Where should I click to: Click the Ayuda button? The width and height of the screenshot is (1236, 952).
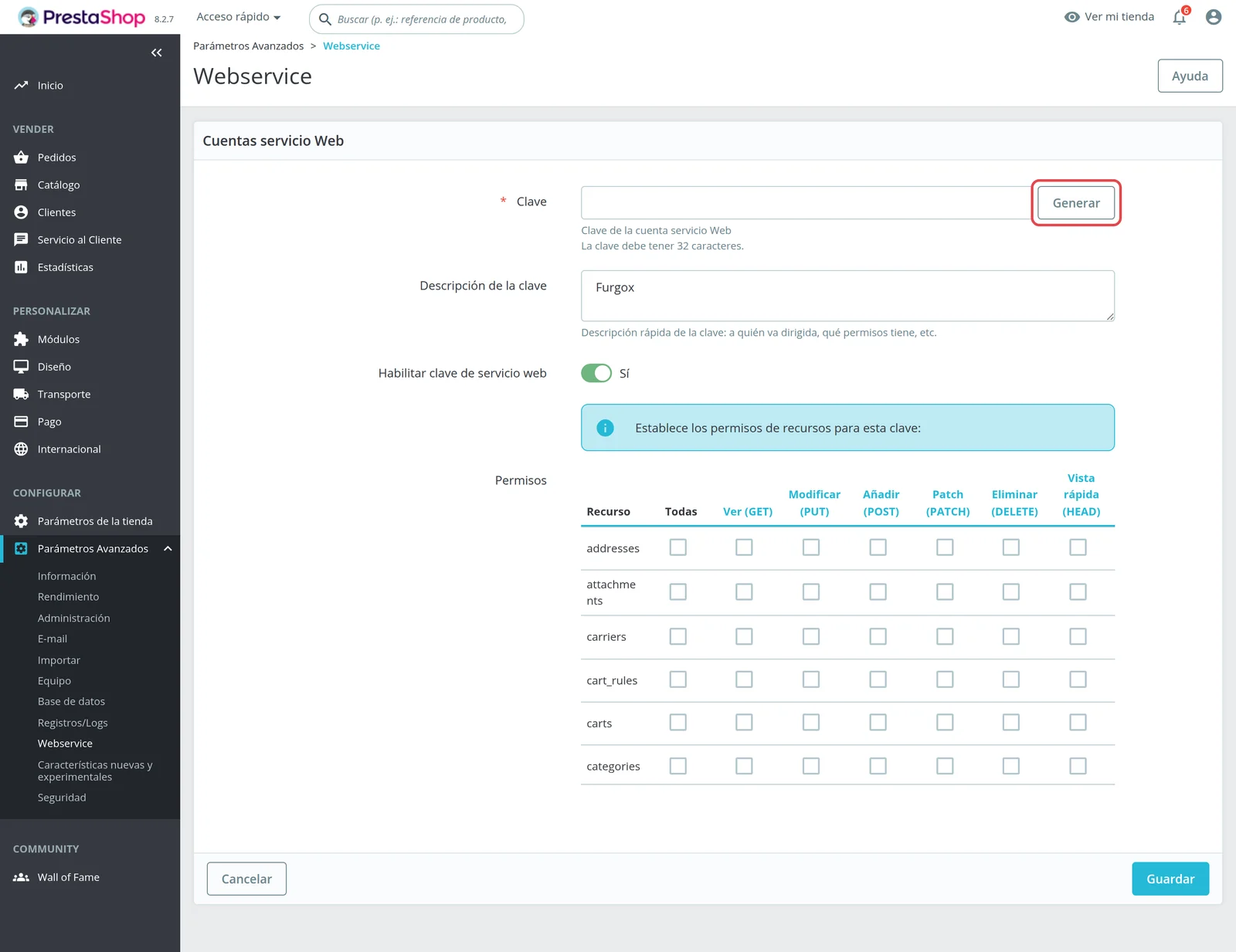coord(1190,76)
